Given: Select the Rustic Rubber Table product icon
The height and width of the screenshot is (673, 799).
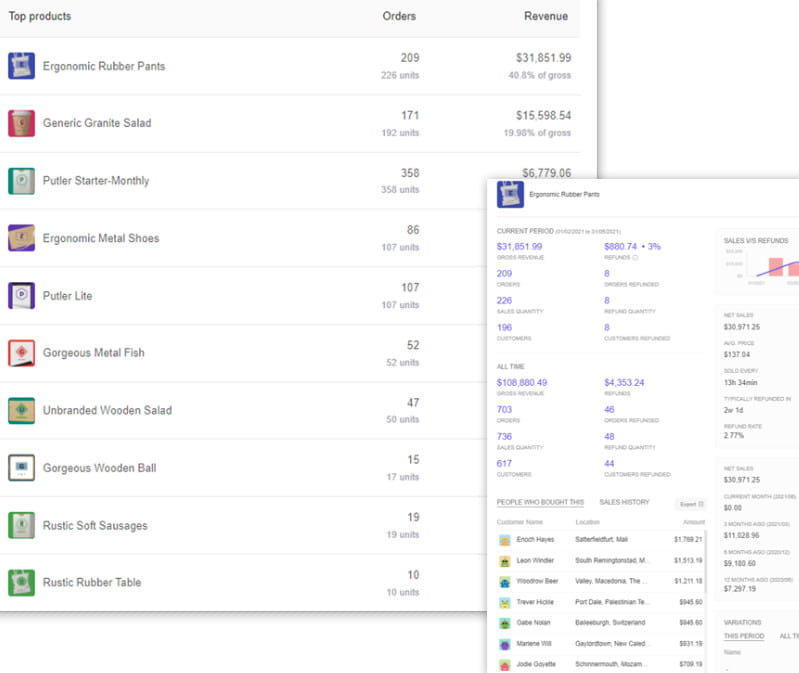Looking at the screenshot, I should (x=21, y=582).
